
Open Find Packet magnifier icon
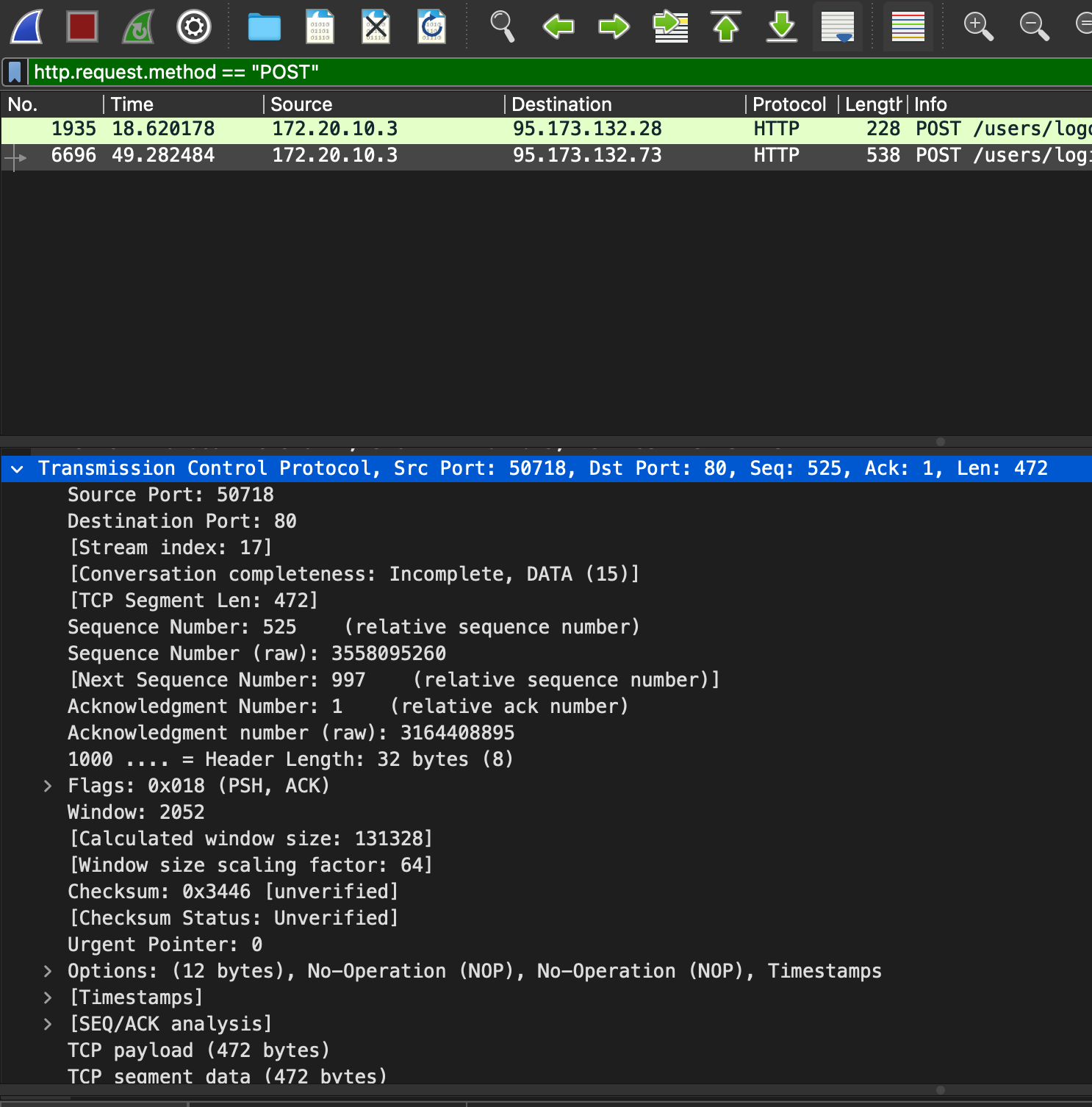pos(502,26)
